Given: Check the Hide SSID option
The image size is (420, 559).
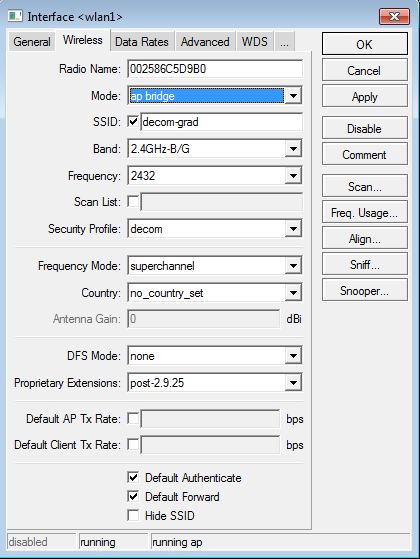Looking at the screenshot, I should [133, 516].
